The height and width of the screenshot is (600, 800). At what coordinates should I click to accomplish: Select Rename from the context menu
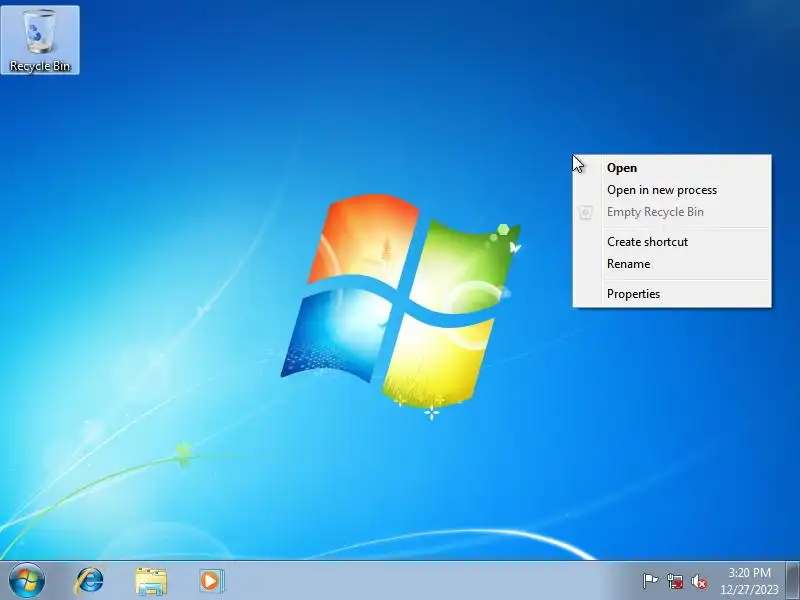672,264
